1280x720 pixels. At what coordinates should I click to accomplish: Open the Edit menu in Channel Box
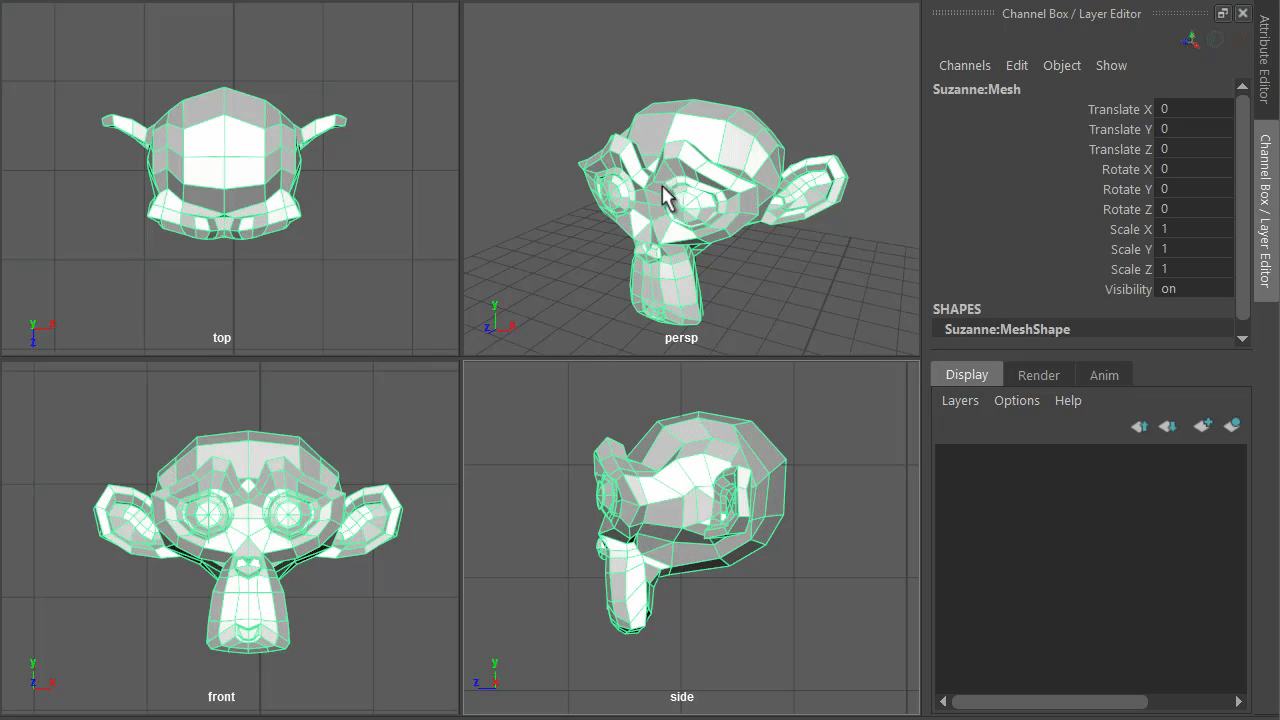[x=1017, y=65]
